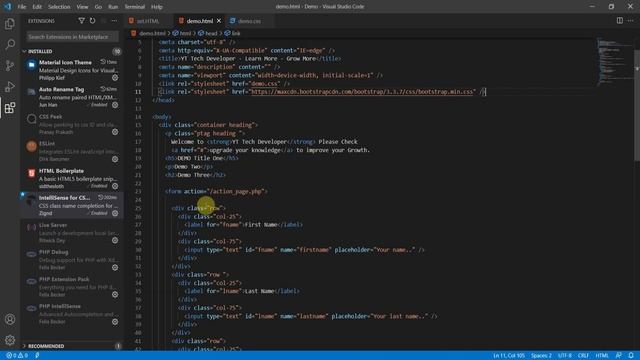Open gear for IntelliSense for CSS extension
Image resolution: width=640 pixels, height=360 pixels.
(x=115, y=213)
